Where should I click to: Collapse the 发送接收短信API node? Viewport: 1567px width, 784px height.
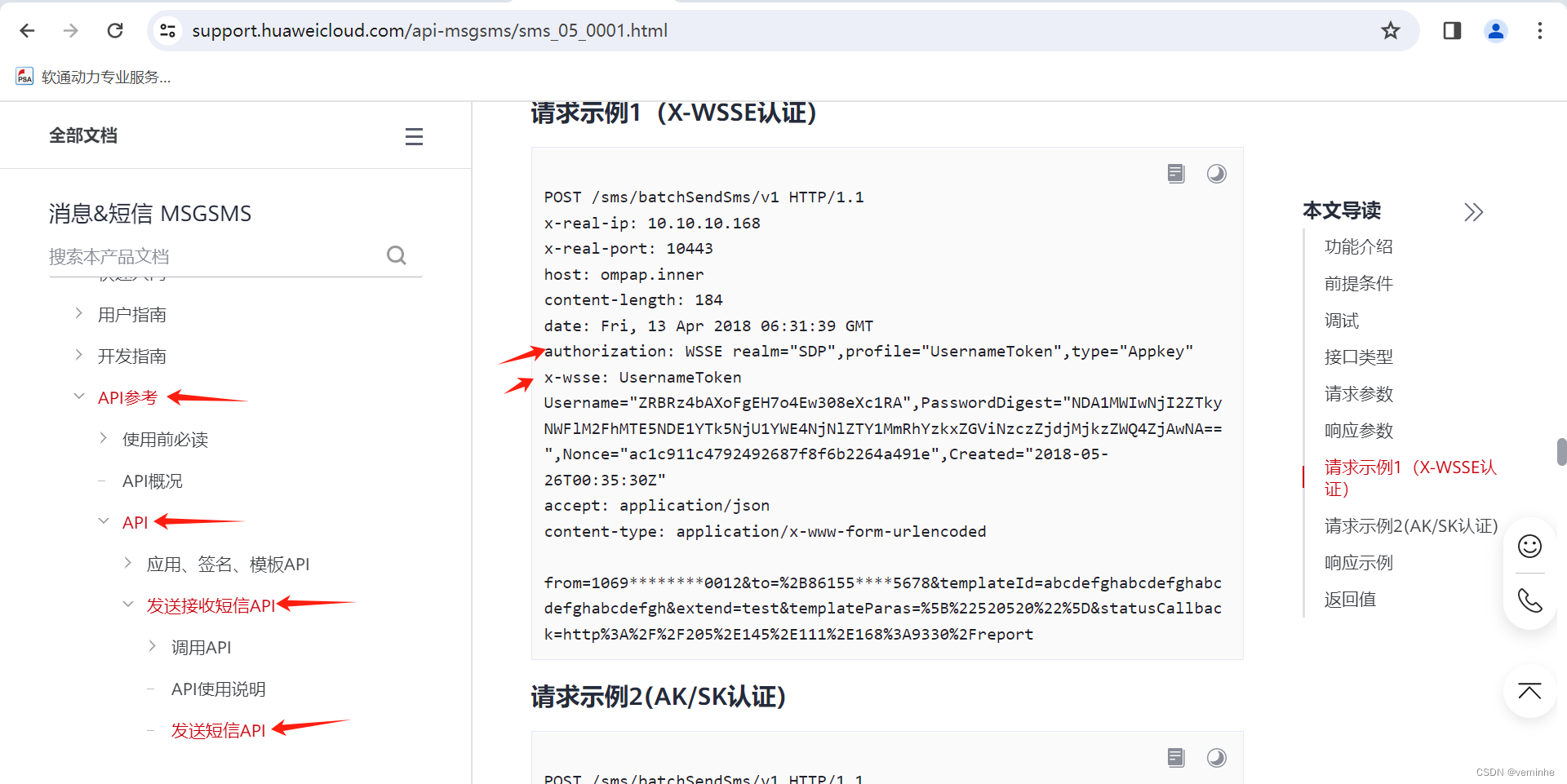(127, 605)
